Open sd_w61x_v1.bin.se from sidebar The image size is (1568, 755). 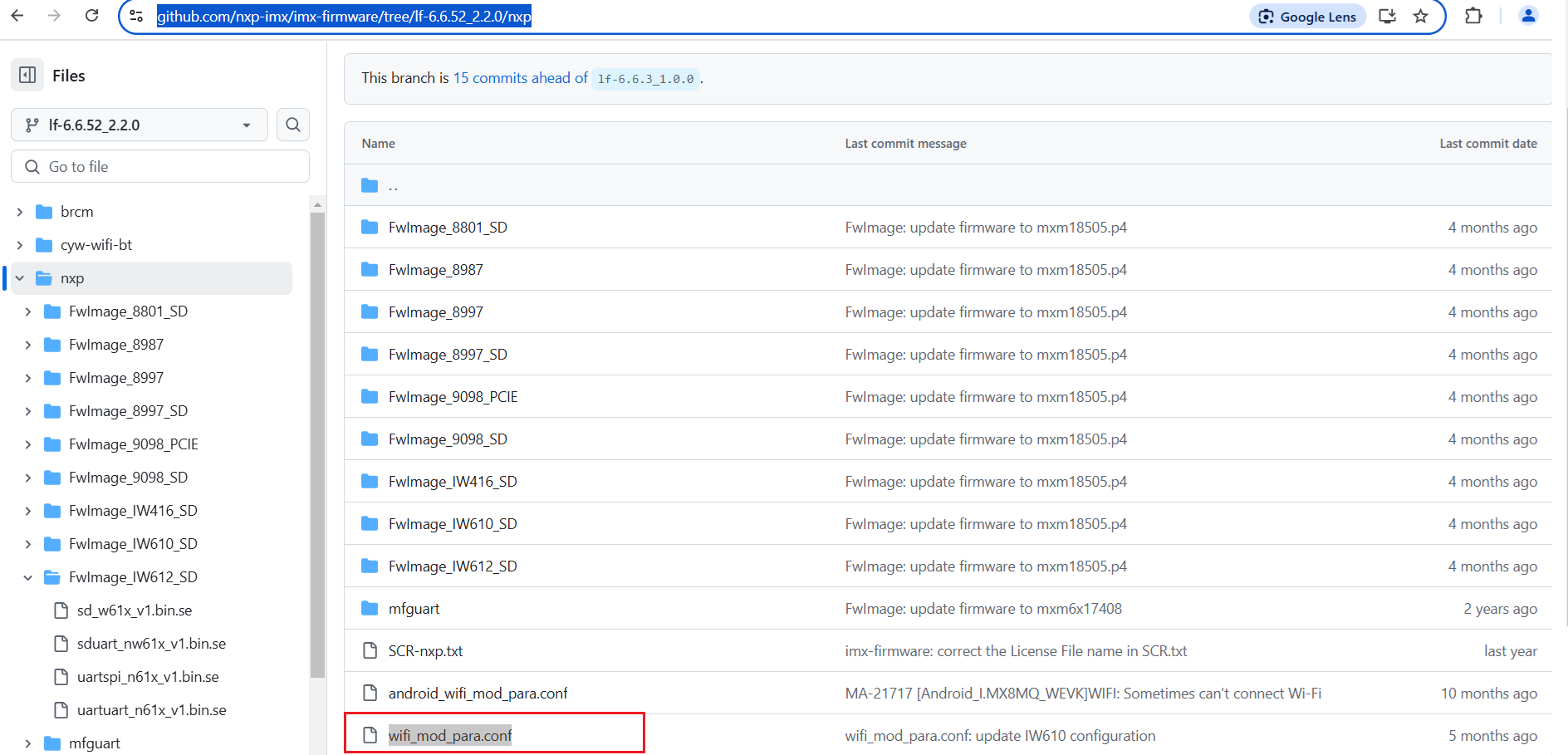click(x=135, y=610)
